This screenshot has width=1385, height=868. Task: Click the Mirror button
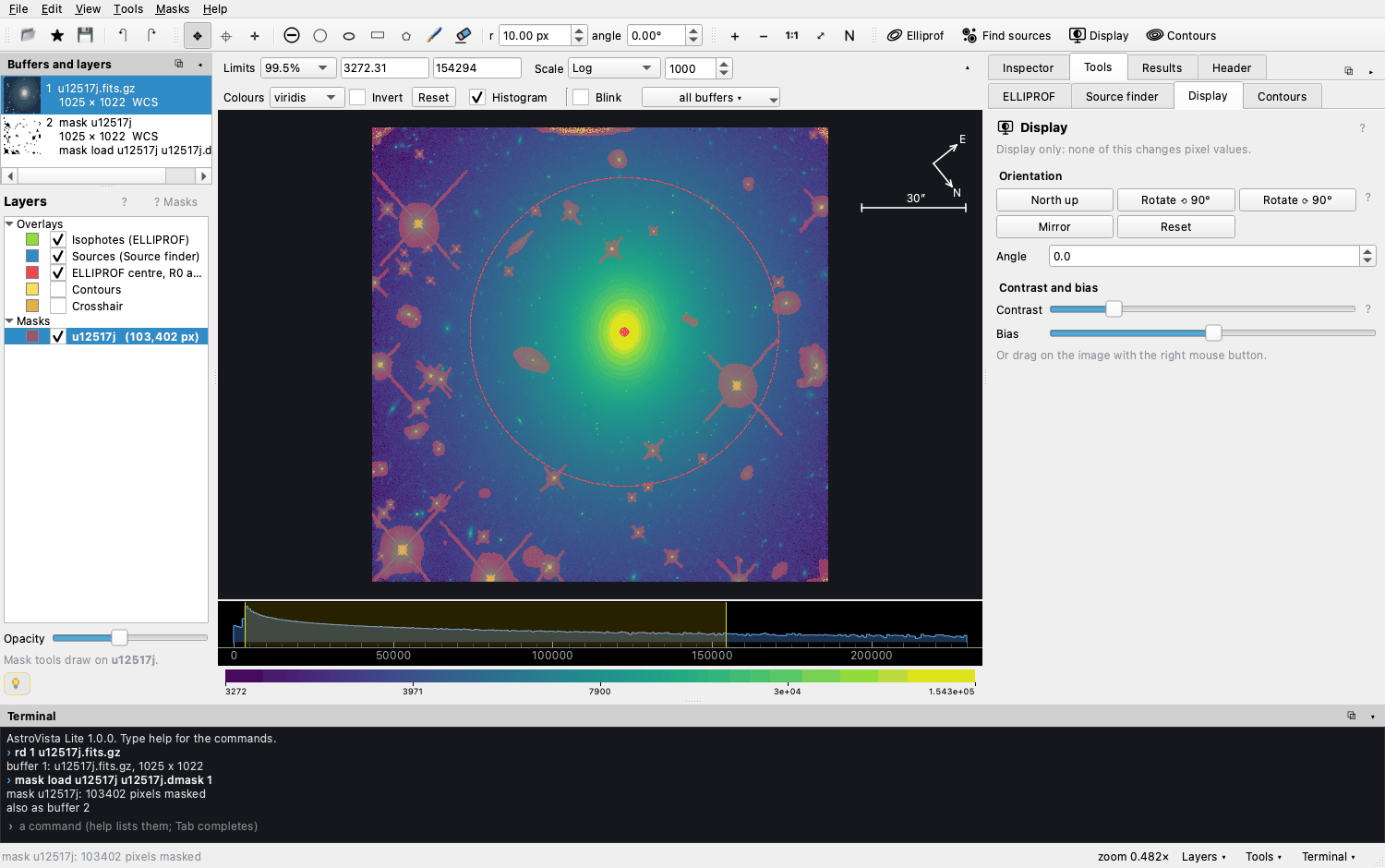click(1054, 226)
